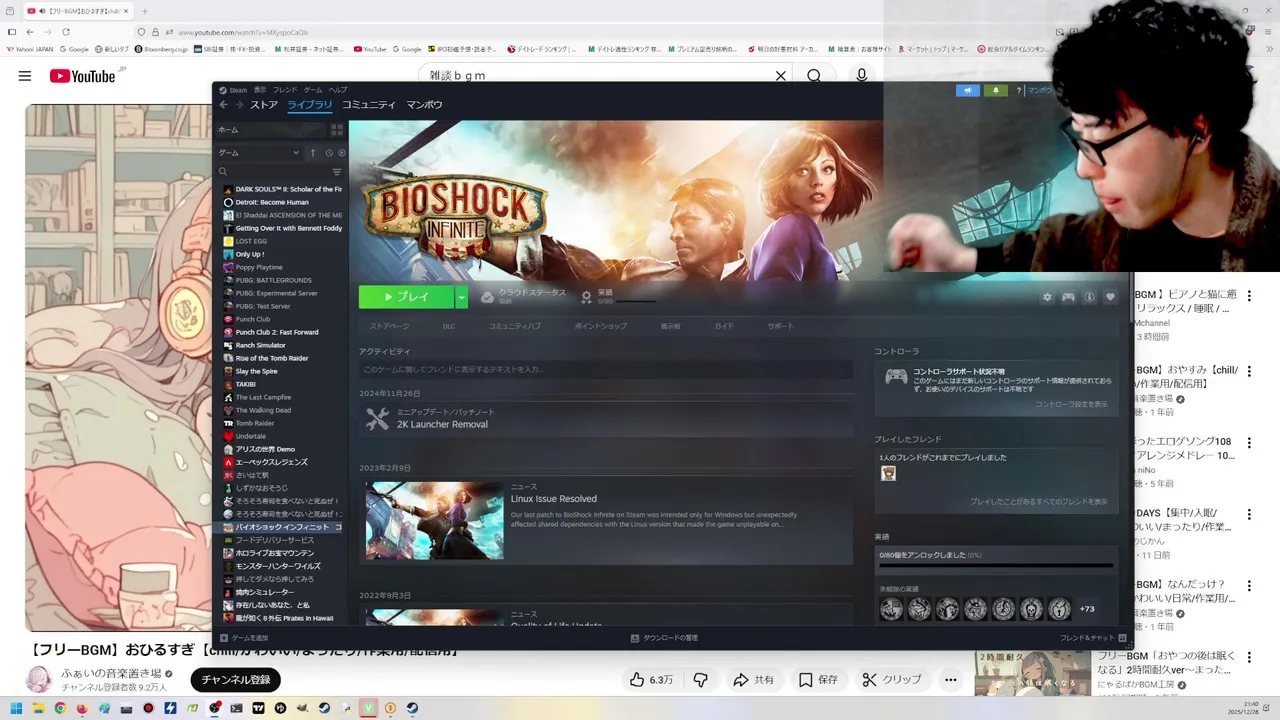Viewport: 1280px width, 720px height.
Task: Click the activity text input field
Action: pyautogui.click(x=607, y=370)
